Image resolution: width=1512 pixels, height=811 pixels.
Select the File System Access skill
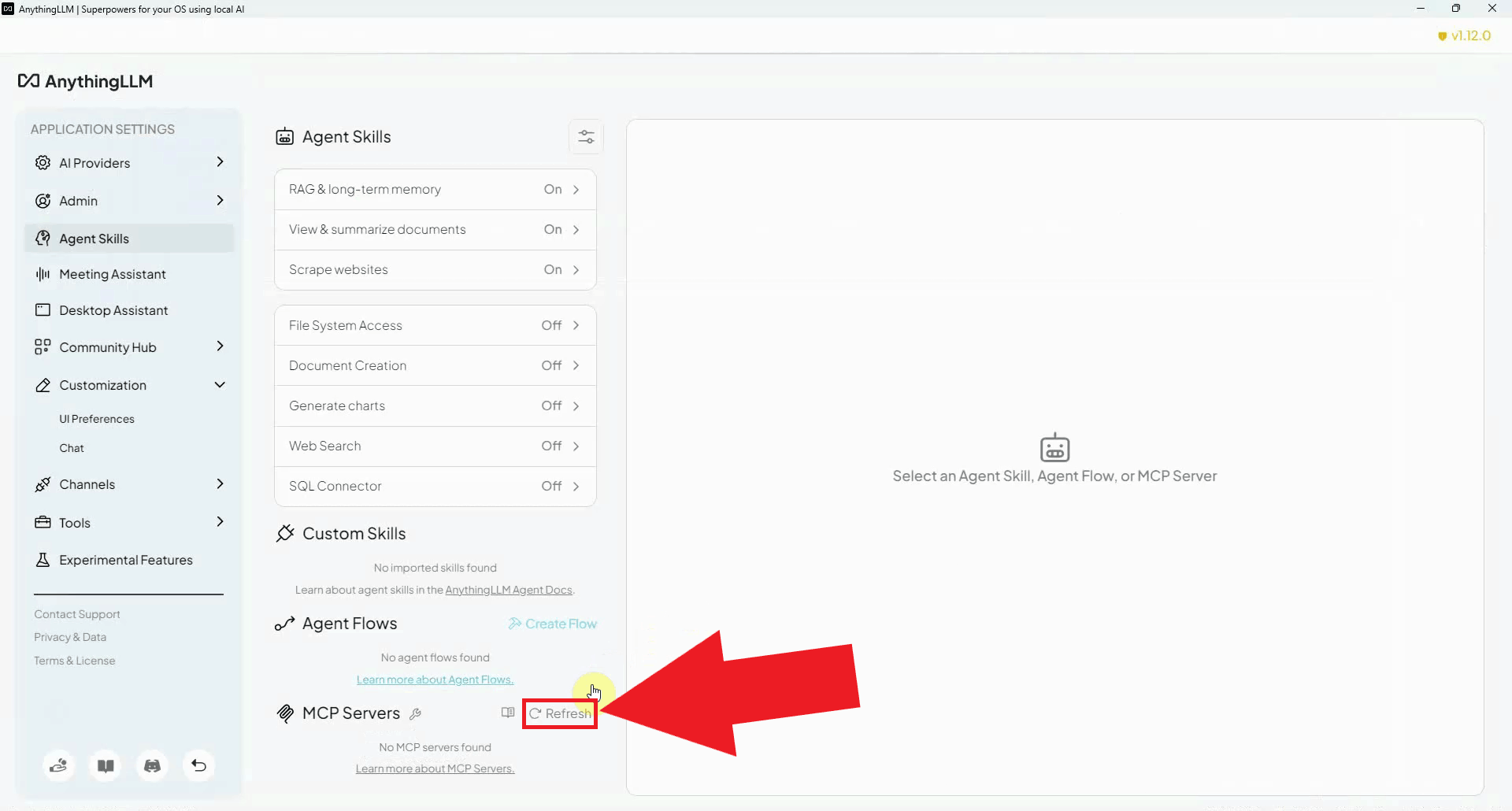[435, 325]
